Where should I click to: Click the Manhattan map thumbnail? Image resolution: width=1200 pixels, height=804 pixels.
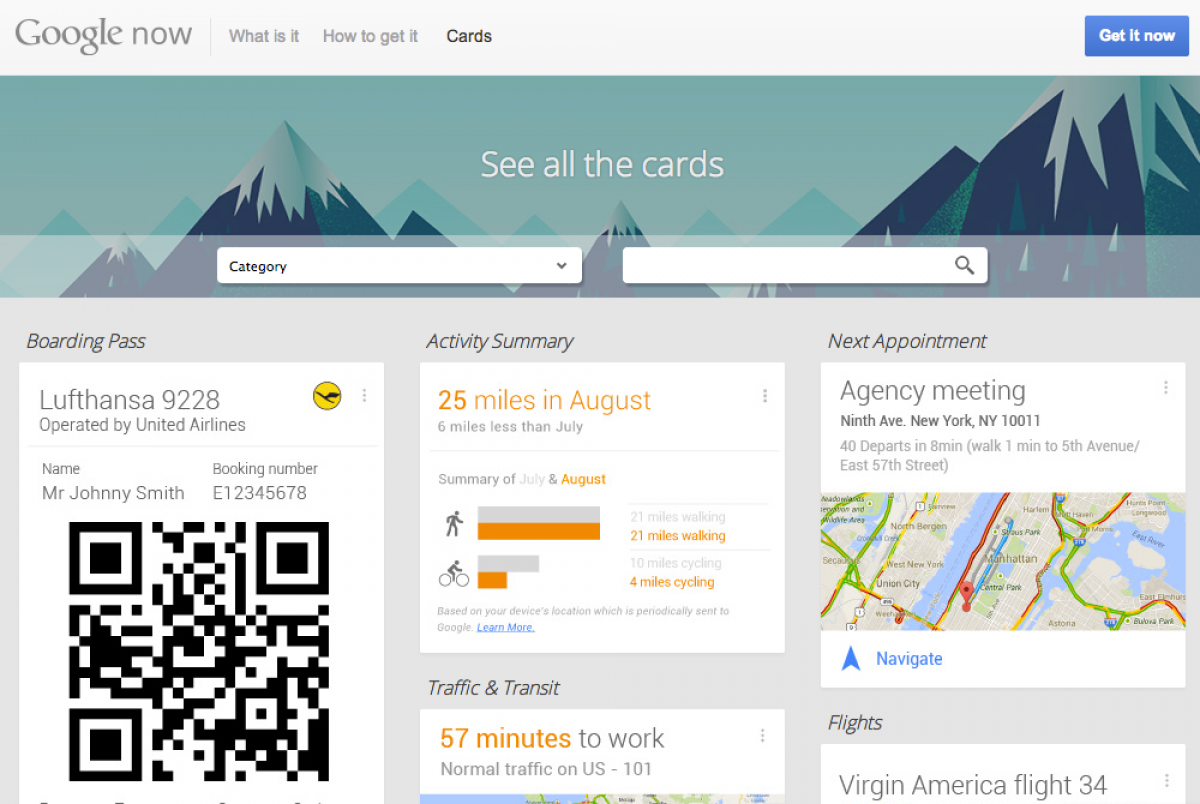pos(1003,560)
